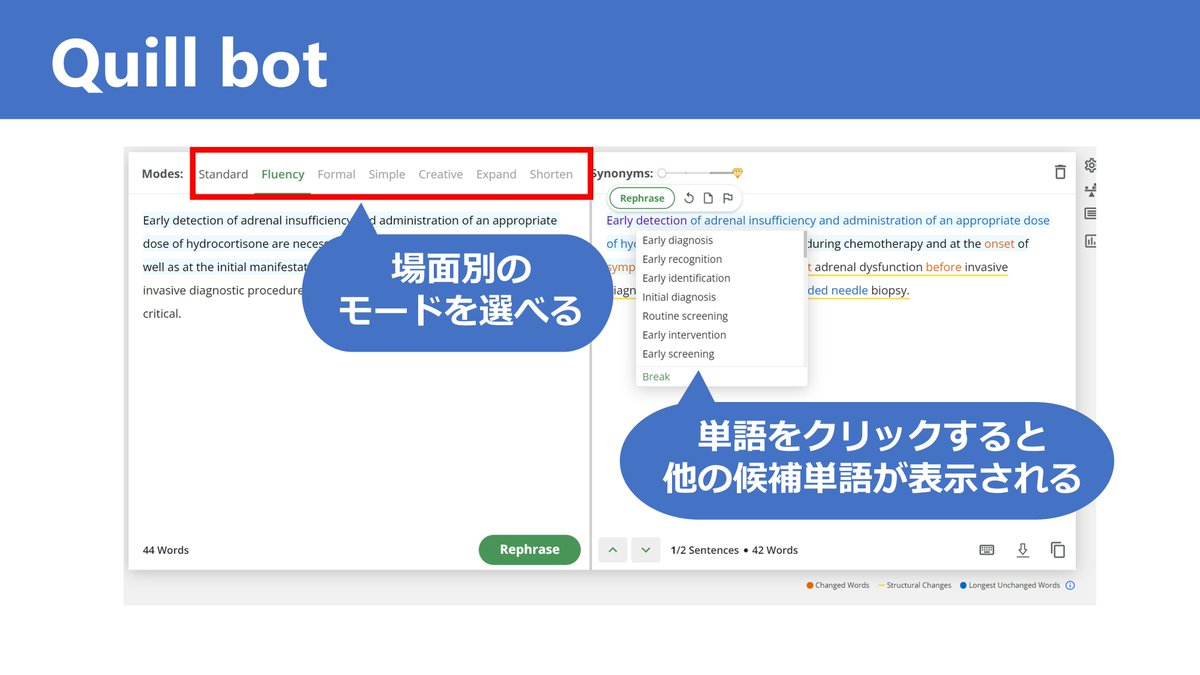This screenshot has width=1200, height=675.
Task: Click the outlined Rephrase pill above output
Action: [642, 198]
